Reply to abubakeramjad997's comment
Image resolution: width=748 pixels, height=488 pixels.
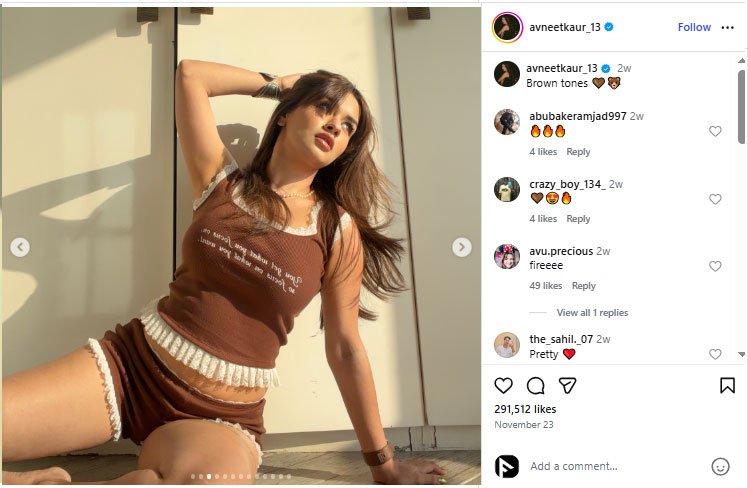[578, 152]
